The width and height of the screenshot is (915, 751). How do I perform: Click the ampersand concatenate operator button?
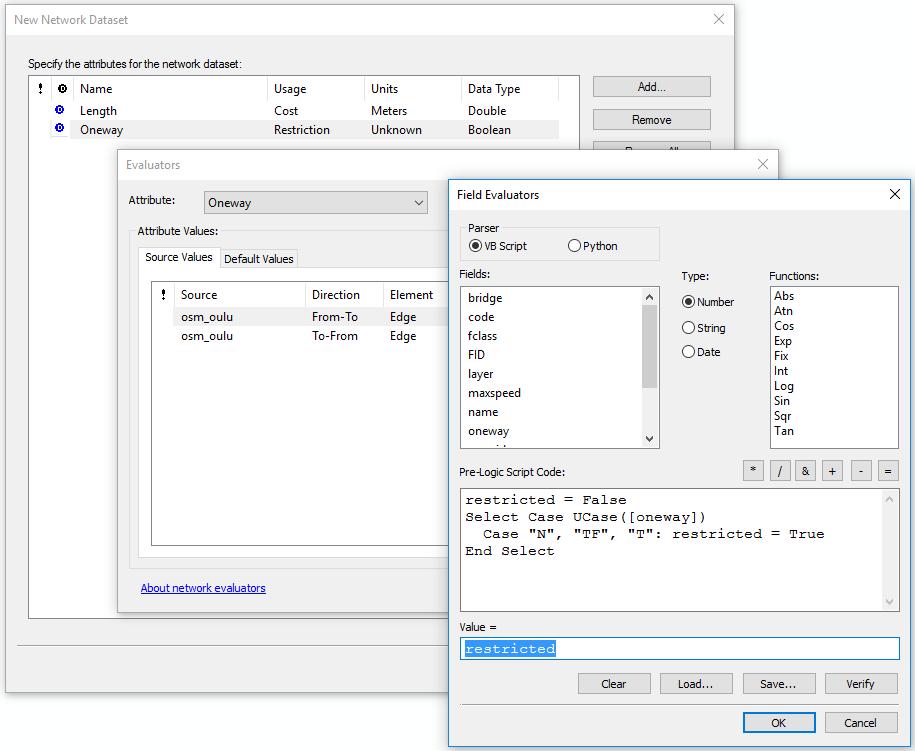coord(806,470)
